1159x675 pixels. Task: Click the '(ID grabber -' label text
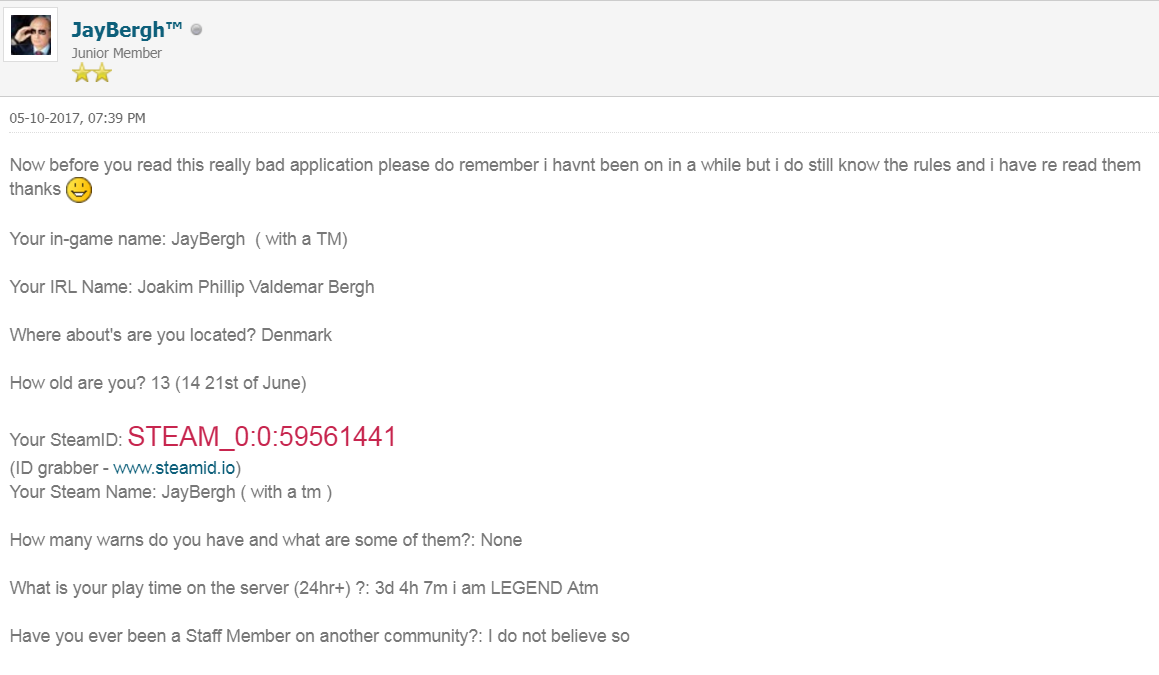[x=59, y=468]
